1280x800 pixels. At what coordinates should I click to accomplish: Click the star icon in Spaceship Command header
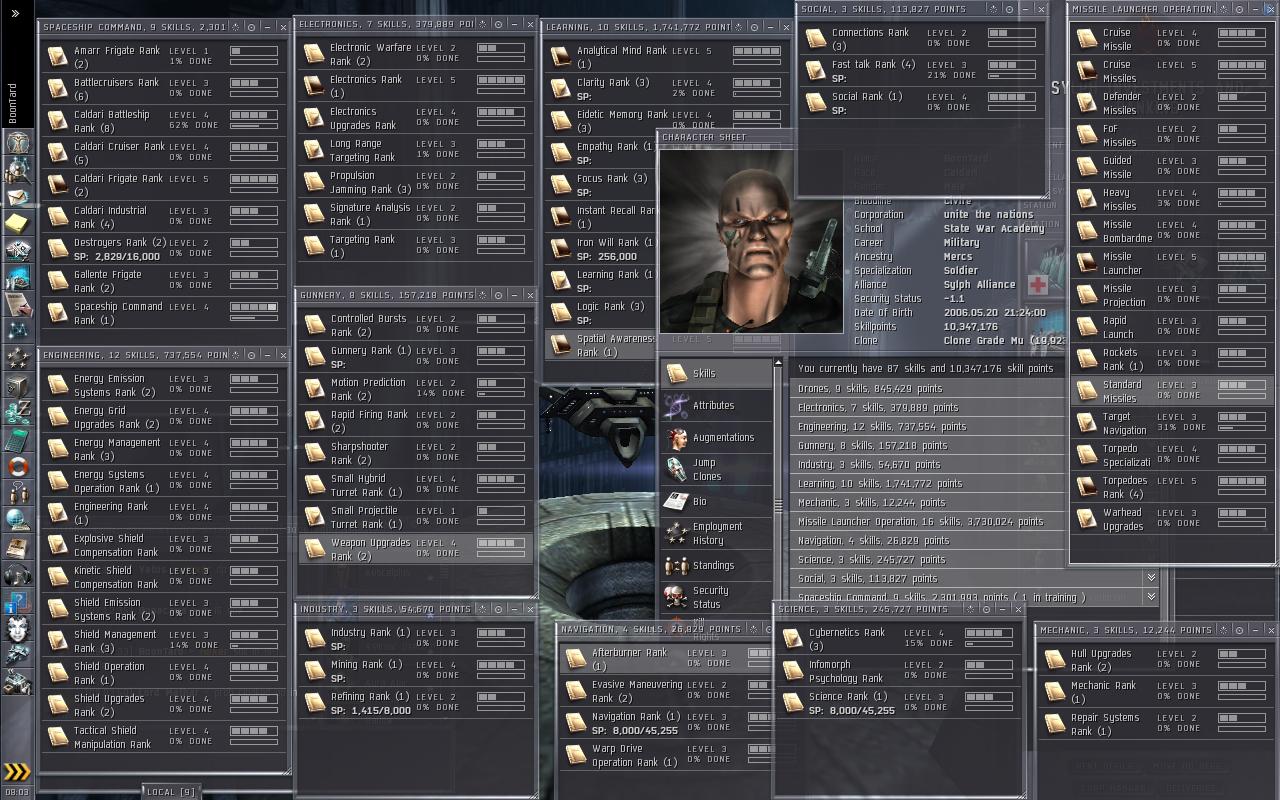click(237, 27)
